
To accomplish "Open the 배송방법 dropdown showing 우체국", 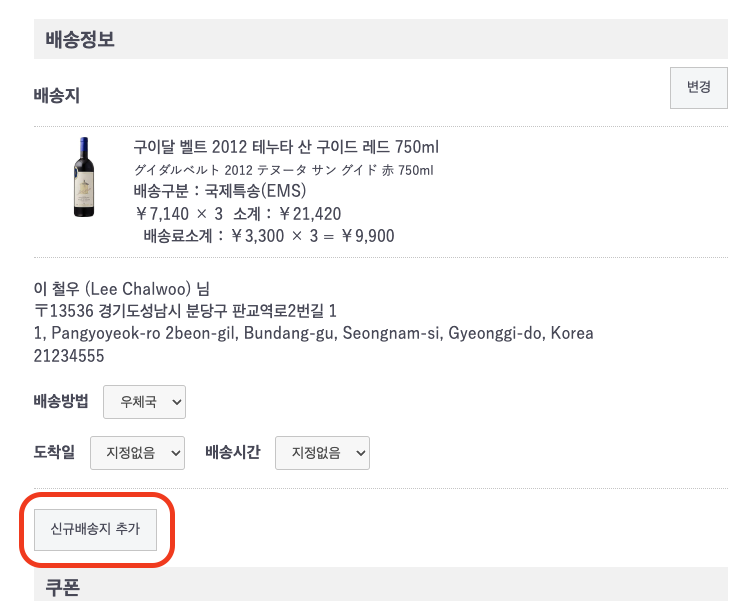I will (x=144, y=402).
